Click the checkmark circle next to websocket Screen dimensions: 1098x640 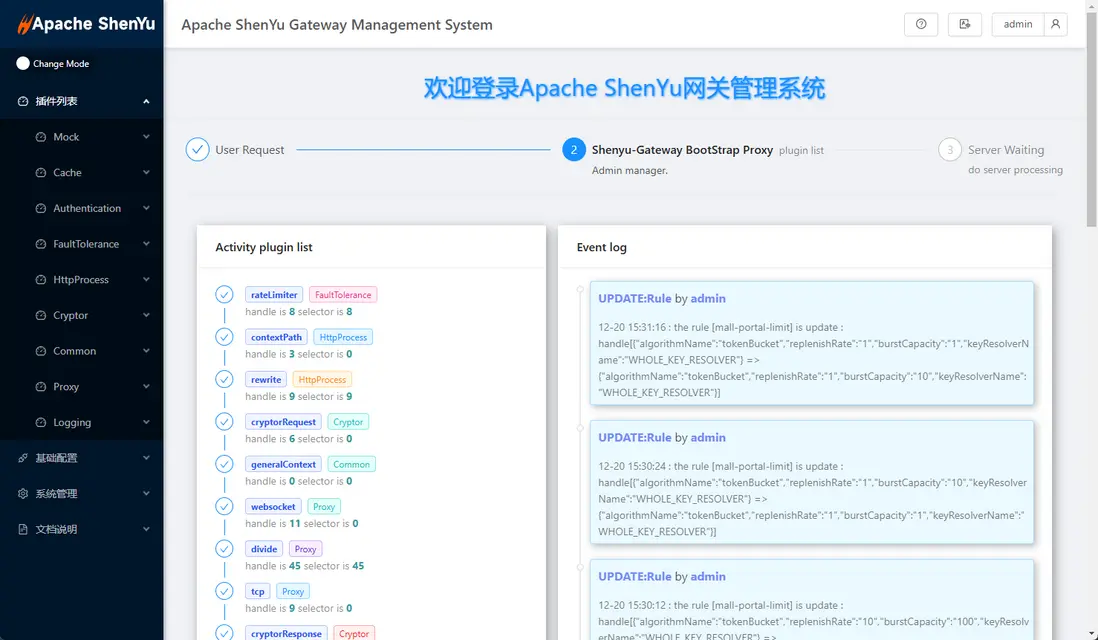tap(224, 506)
